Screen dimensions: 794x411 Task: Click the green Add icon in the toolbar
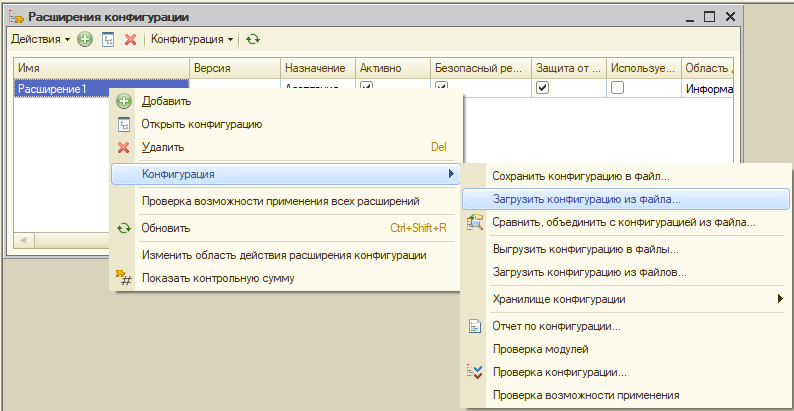tap(85, 39)
